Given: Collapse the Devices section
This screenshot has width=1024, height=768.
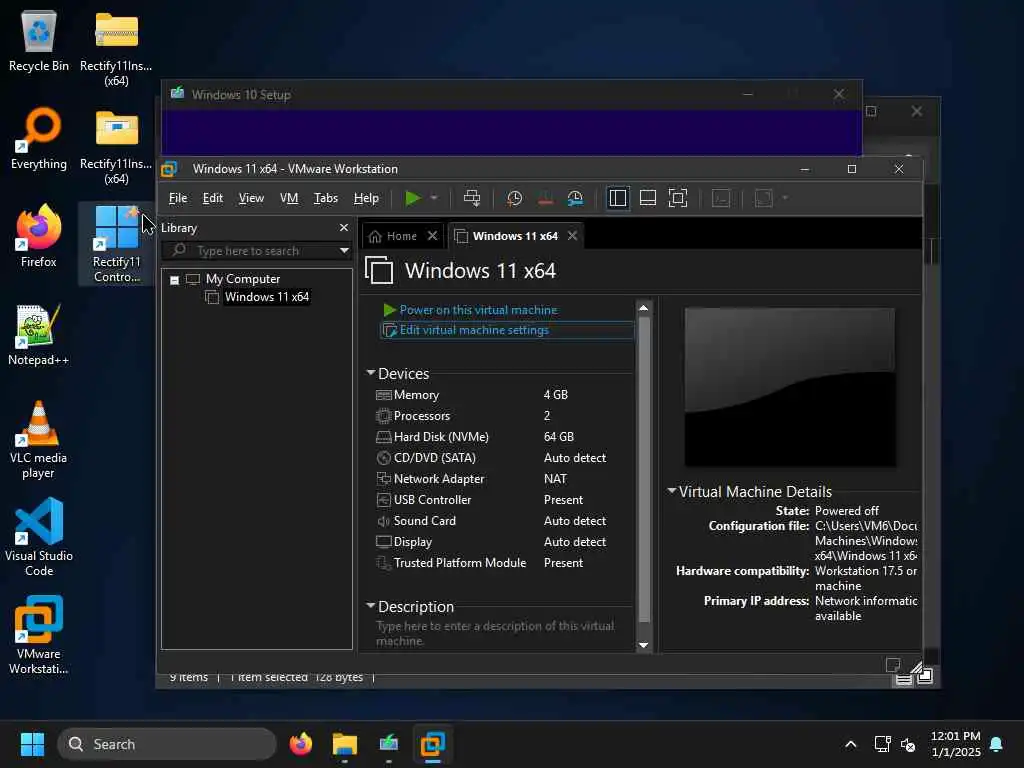Looking at the screenshot, I should 370,373.
